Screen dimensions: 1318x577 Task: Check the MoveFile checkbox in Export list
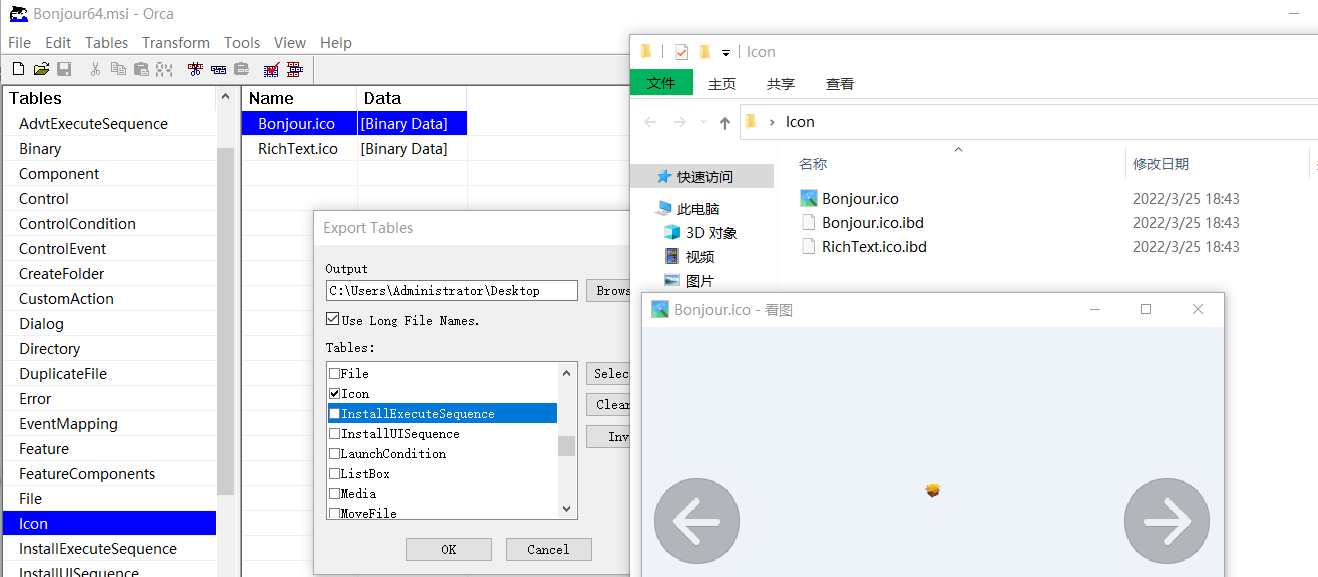(334, 513)
